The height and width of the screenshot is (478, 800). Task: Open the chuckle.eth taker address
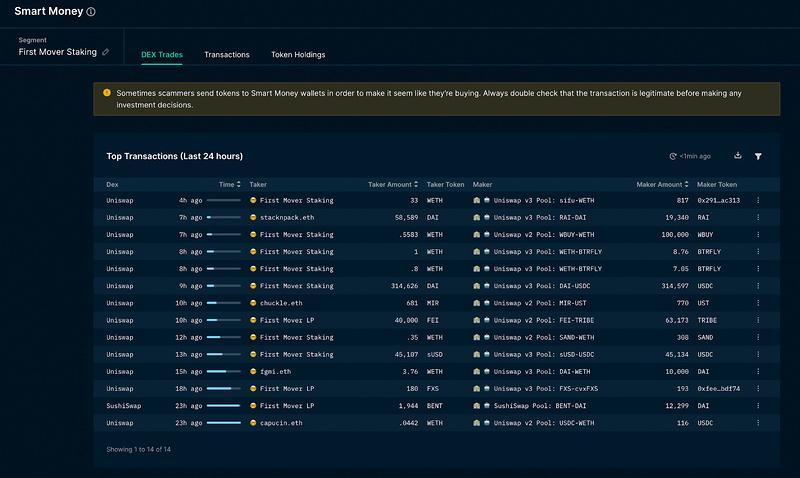coord(281,303)
